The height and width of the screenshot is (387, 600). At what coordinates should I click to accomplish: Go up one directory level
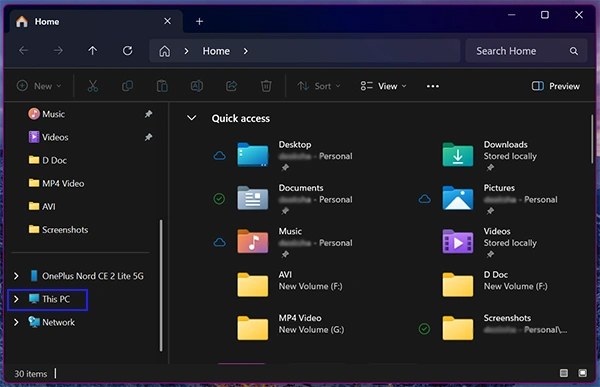click(93, 51)
